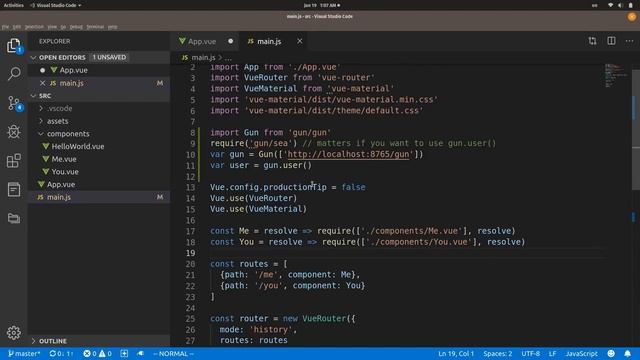Open the File menu
The width and height of the screenshot is (640, 360).
pos(5,27)
